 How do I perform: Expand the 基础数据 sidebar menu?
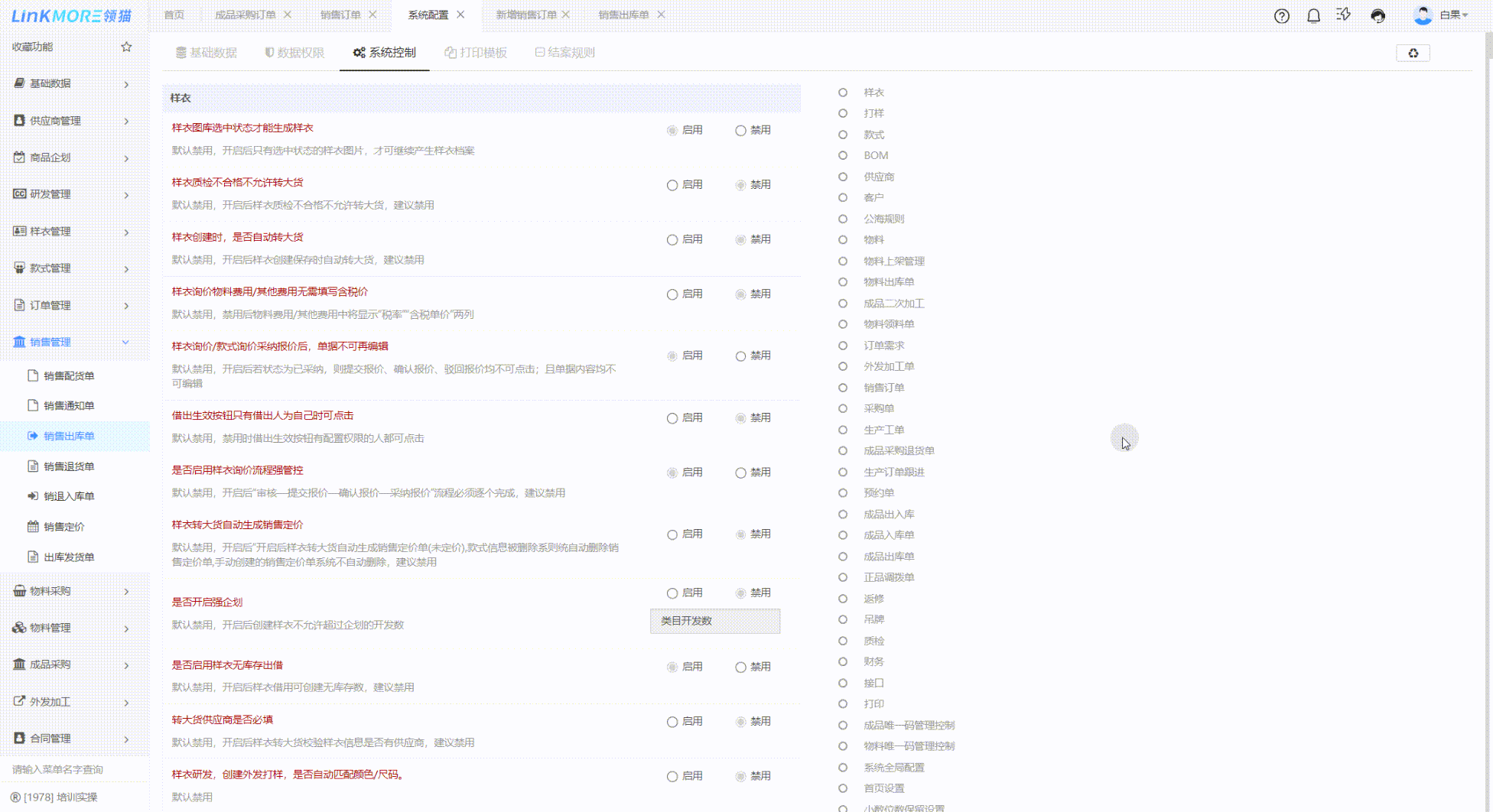click(x=71, y=83)
